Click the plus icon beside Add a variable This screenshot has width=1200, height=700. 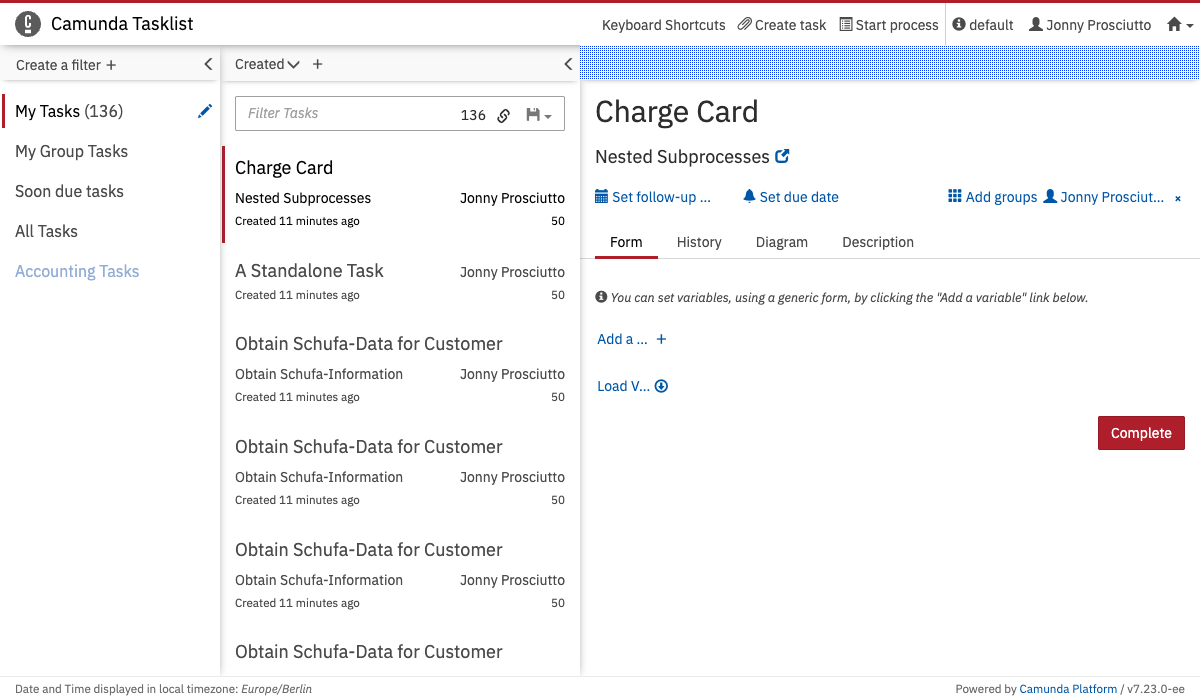(x=661, y=339)
